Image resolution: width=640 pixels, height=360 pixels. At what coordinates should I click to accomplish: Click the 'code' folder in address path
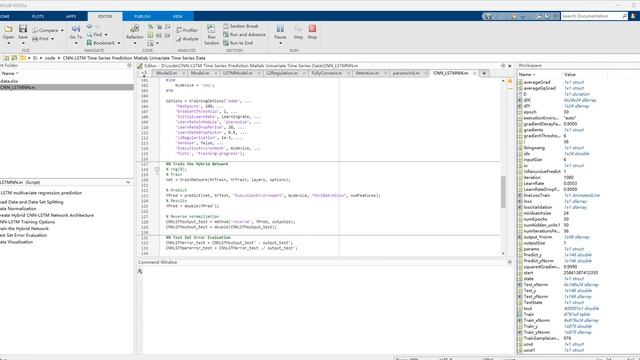tap(50, 58)
